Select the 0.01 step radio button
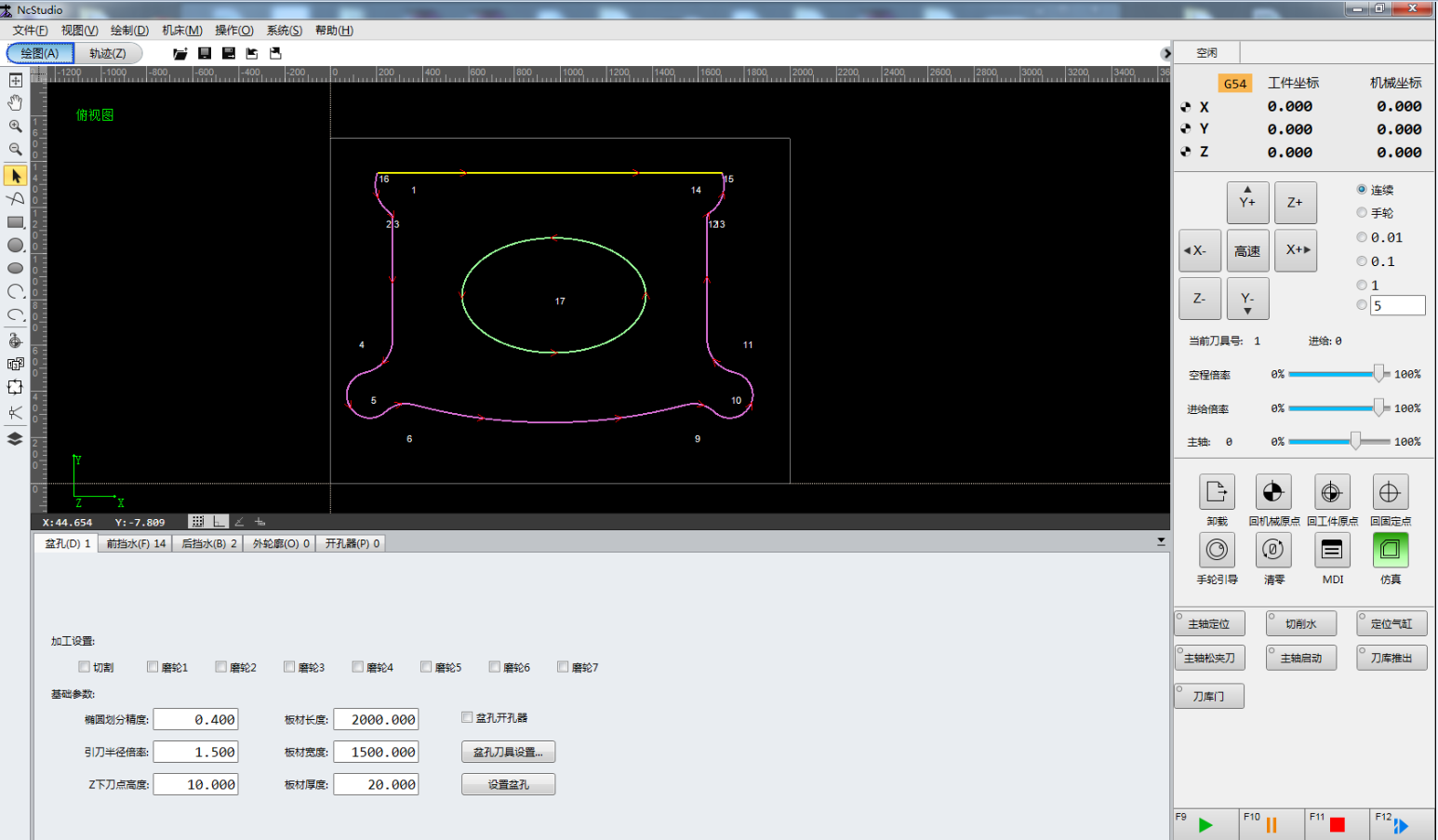The height and width of the screenshot is (840, 1438). pyautogui.click(x=1362, y=237)
